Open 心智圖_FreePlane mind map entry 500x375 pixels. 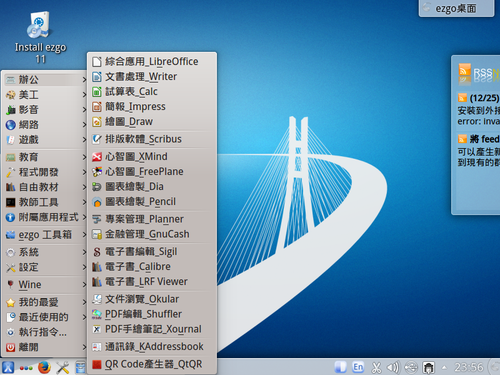[152, 172]
